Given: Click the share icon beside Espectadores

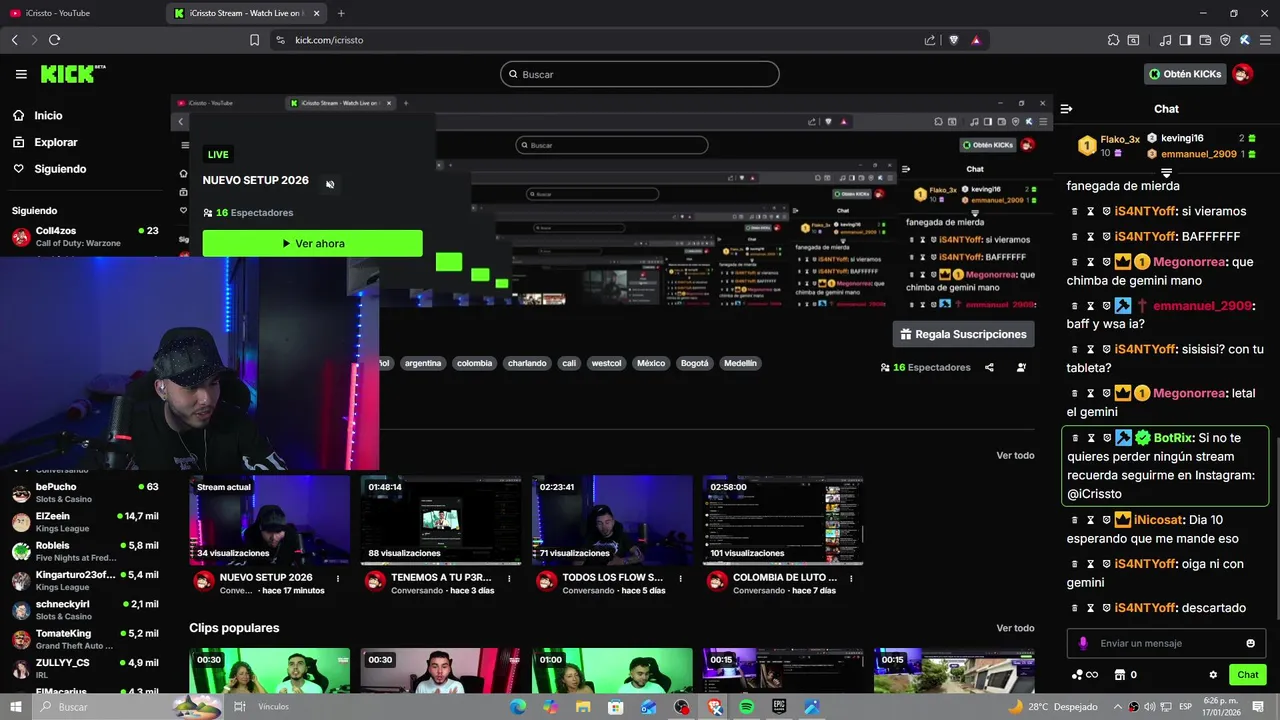Looking at the screenshot, I should click(989, 367).
